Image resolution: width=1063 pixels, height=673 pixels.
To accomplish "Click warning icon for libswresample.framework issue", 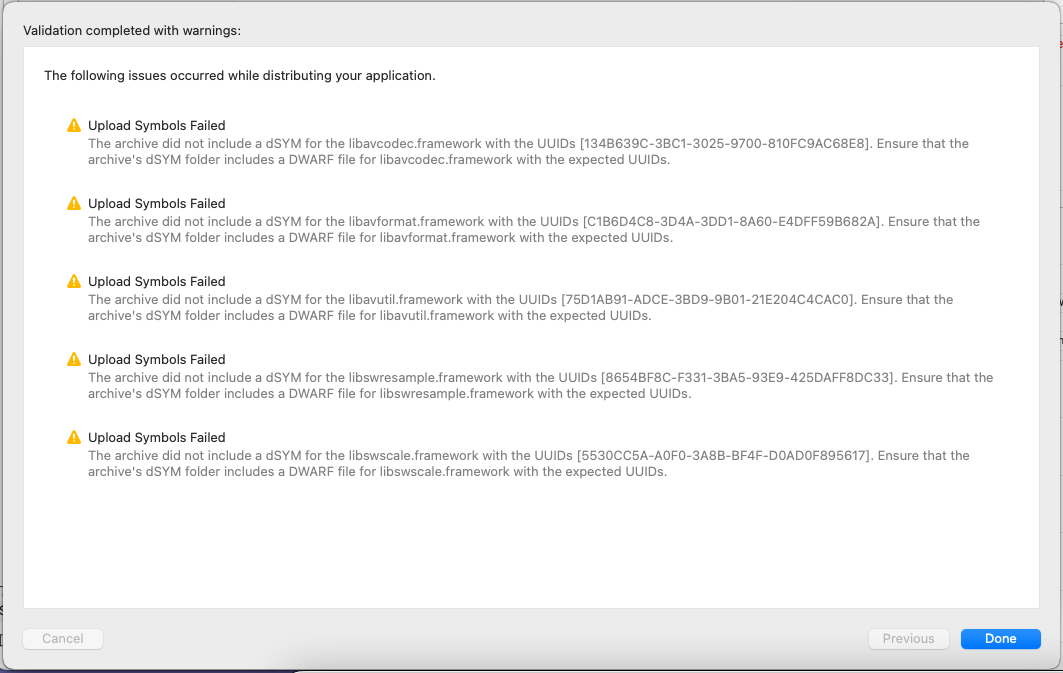I will coord(74,359).
